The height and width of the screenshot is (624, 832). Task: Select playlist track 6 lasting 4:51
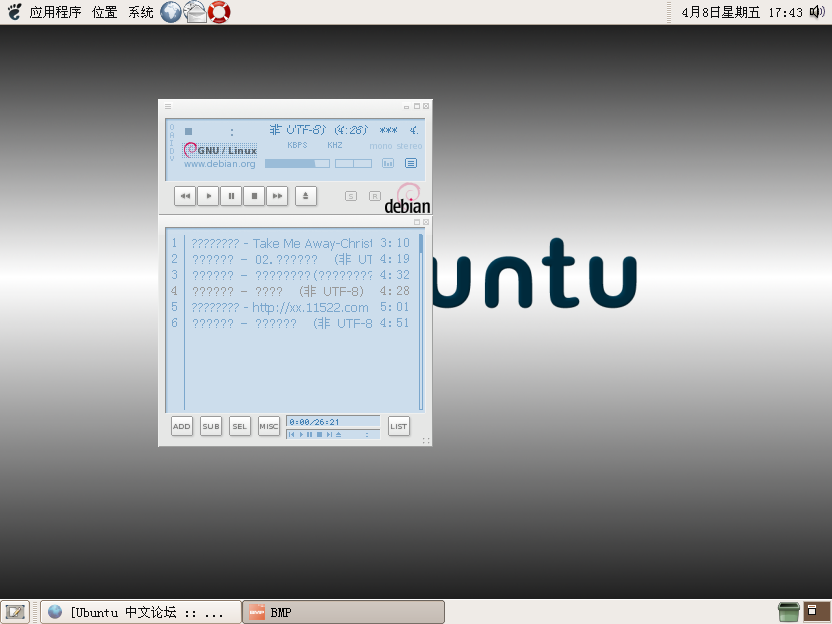click(290, 323)
